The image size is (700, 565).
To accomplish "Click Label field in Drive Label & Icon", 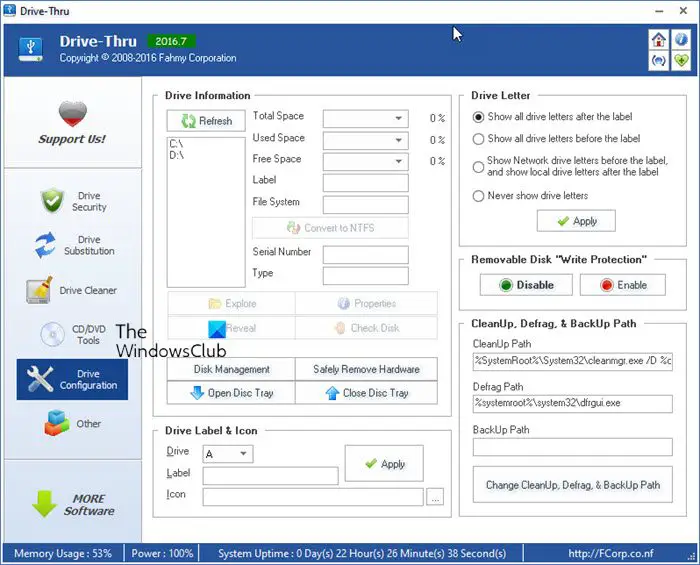I will [x=271, y=476].
